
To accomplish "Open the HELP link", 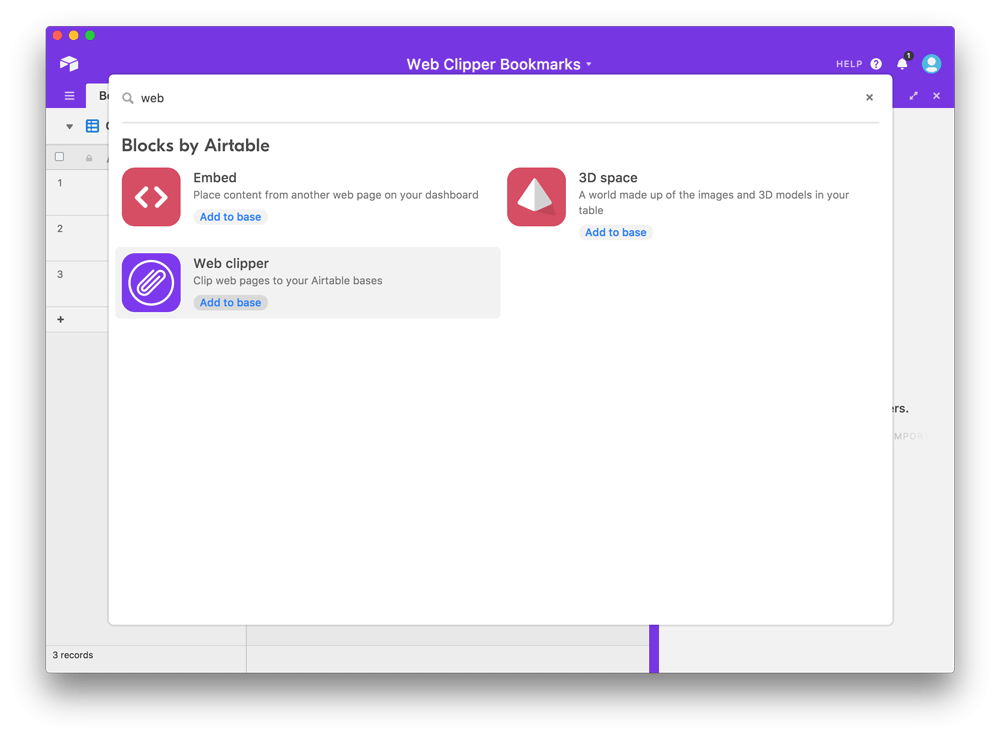I will 849,64.
